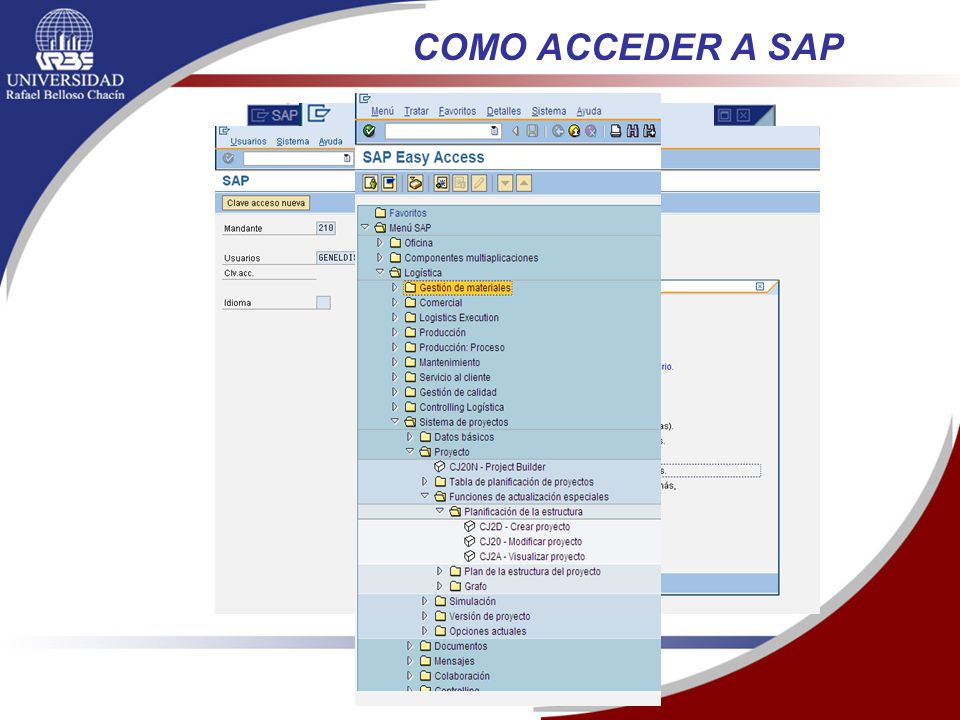Collapse the command field with the small triangle
The image size is (960, 720).
tap(516, 130)
